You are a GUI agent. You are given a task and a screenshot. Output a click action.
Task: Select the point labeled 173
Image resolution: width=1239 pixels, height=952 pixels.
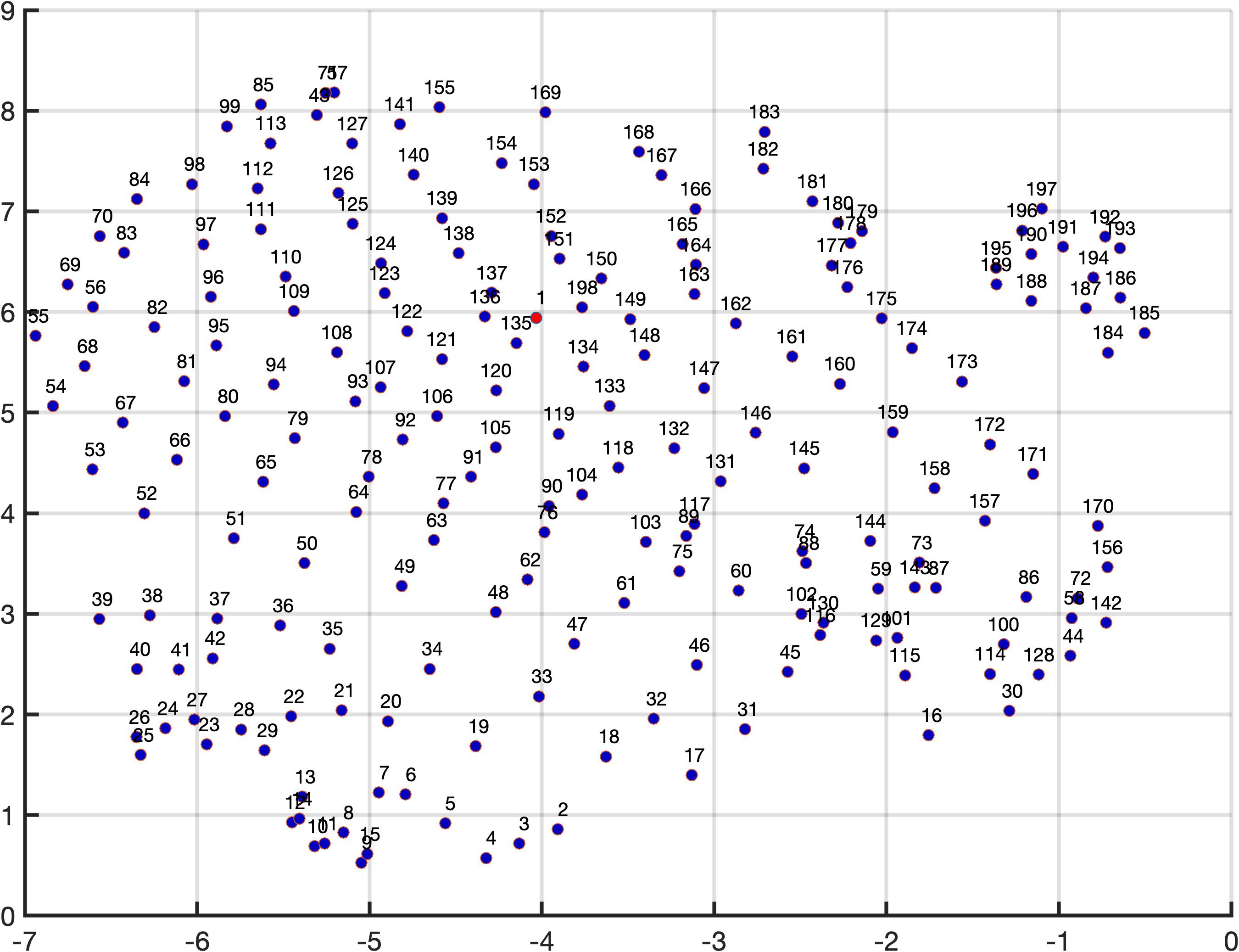(x=961, y=382)
